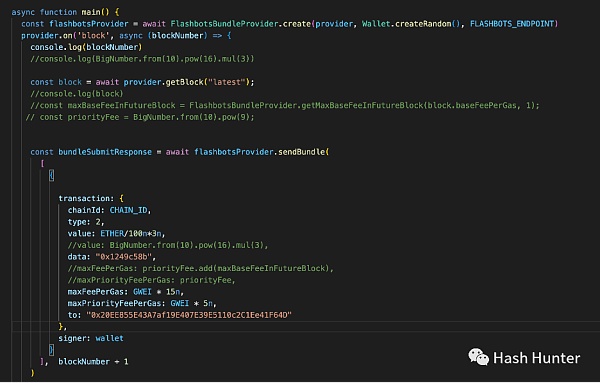
Task: Click the Hash Hunter watermark text
Action: tap(536, 358)
